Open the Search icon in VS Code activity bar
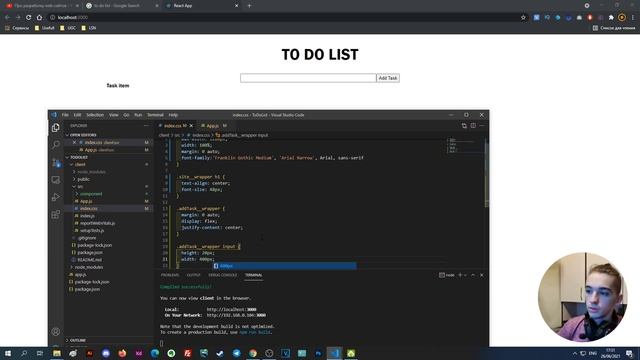The image size is (640, 360). (x=56, y=144)
